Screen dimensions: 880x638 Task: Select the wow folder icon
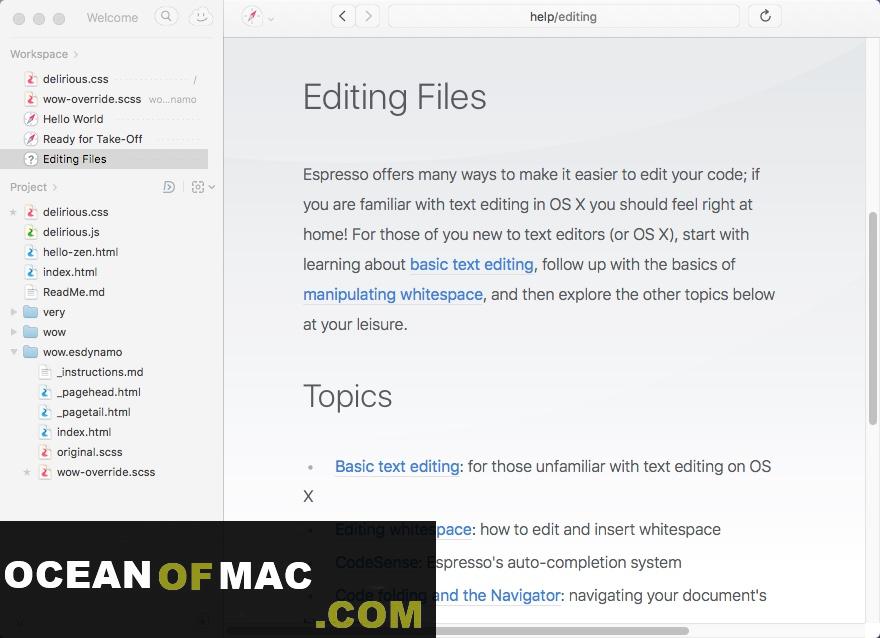(x=31, y=332)
